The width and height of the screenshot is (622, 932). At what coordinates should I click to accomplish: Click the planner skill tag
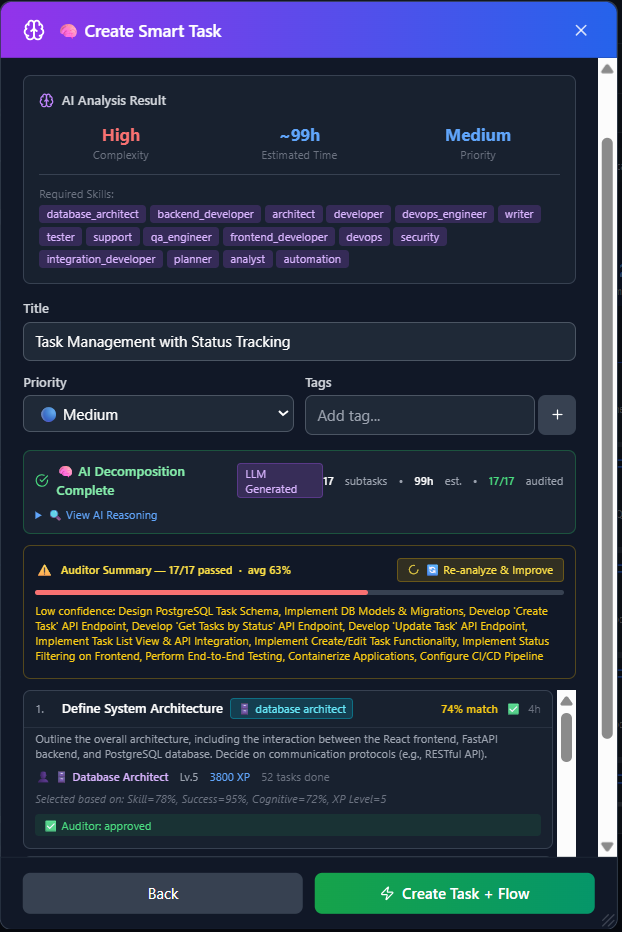(193, 259)
